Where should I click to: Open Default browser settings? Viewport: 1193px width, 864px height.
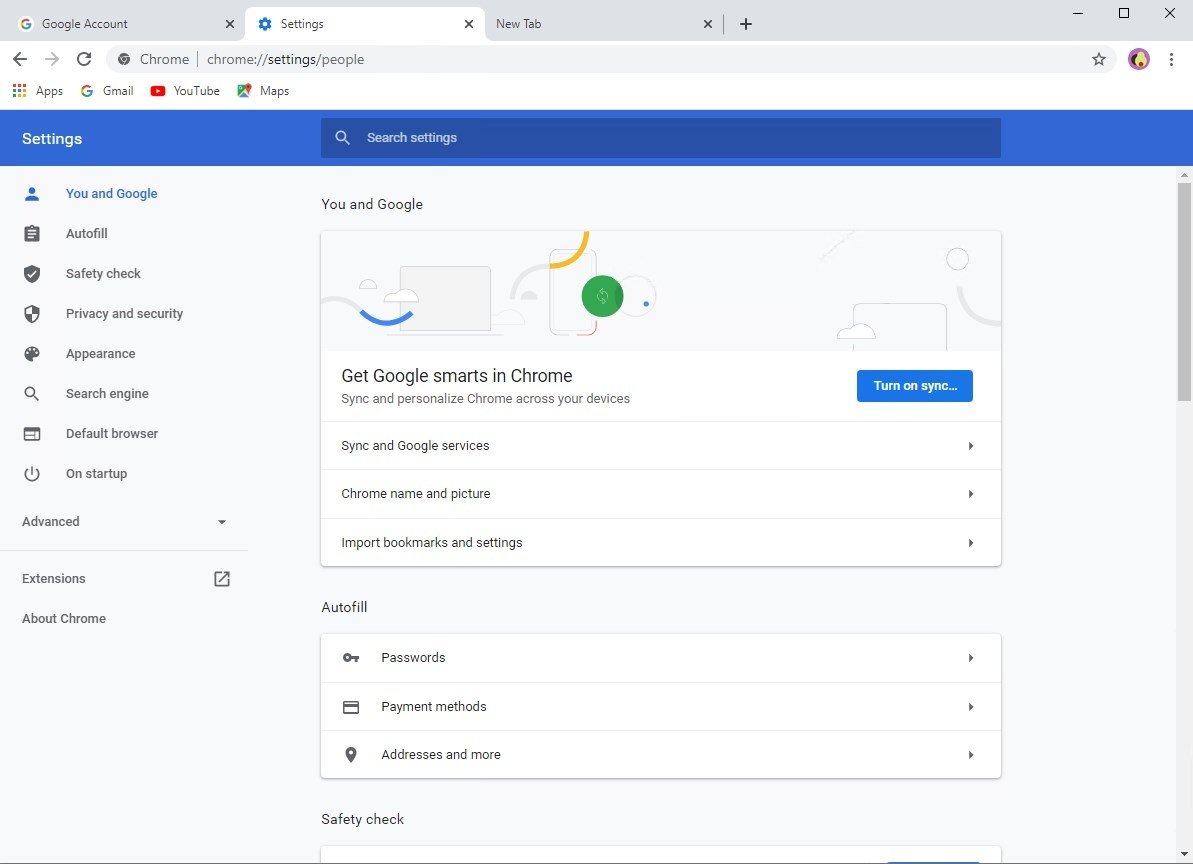112,434
